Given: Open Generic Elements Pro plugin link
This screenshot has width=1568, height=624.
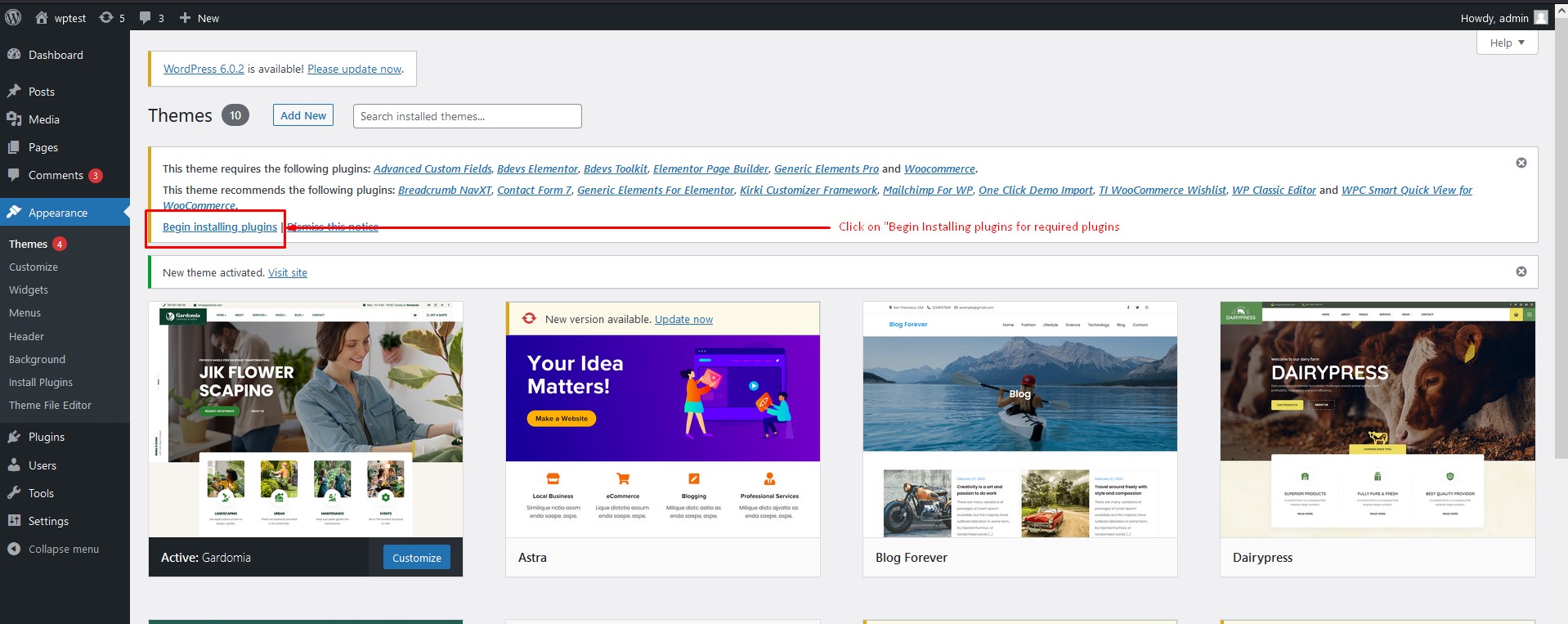Looking at the screenshot, I should click(827, 168).
